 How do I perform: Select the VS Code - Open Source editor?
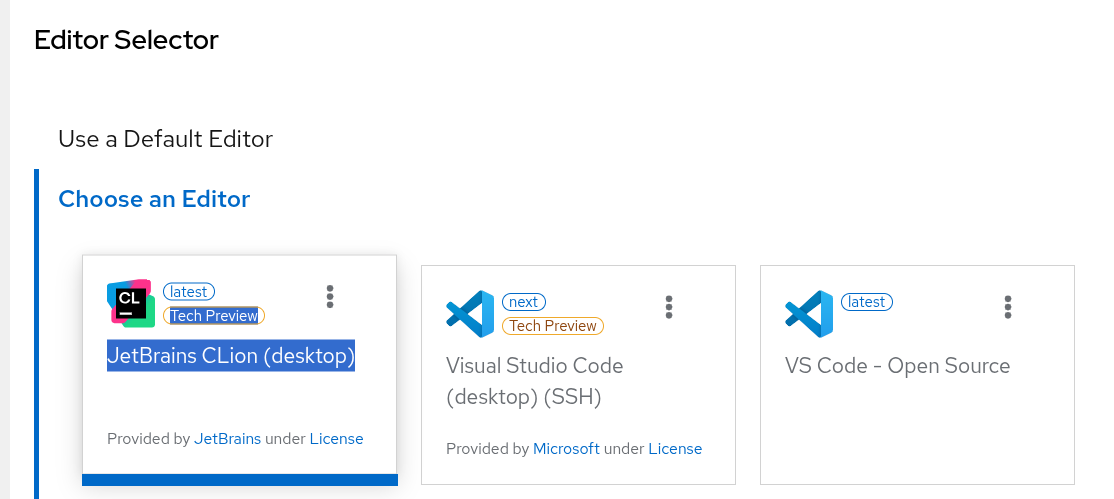(x=897, y=366)
